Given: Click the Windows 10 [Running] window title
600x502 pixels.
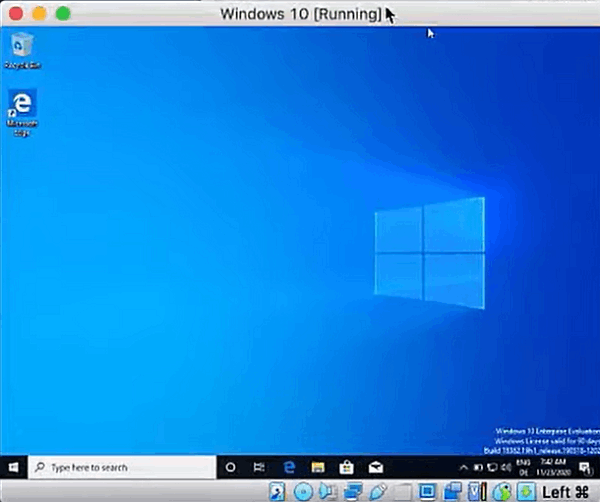Looking at the screenshot, I should [x=301, y=14].
